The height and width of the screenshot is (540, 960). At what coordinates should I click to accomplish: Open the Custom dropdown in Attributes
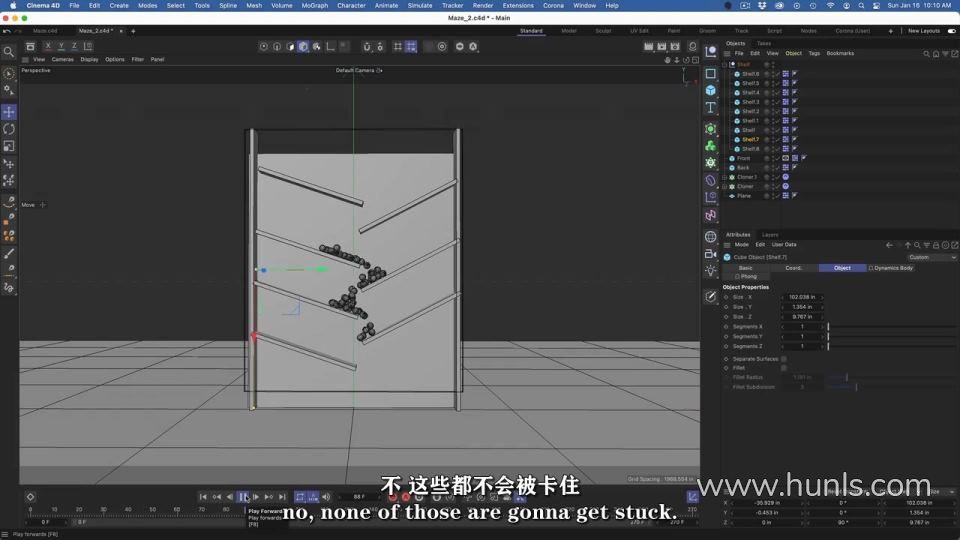pyautogui.click(x=932, y=257)
